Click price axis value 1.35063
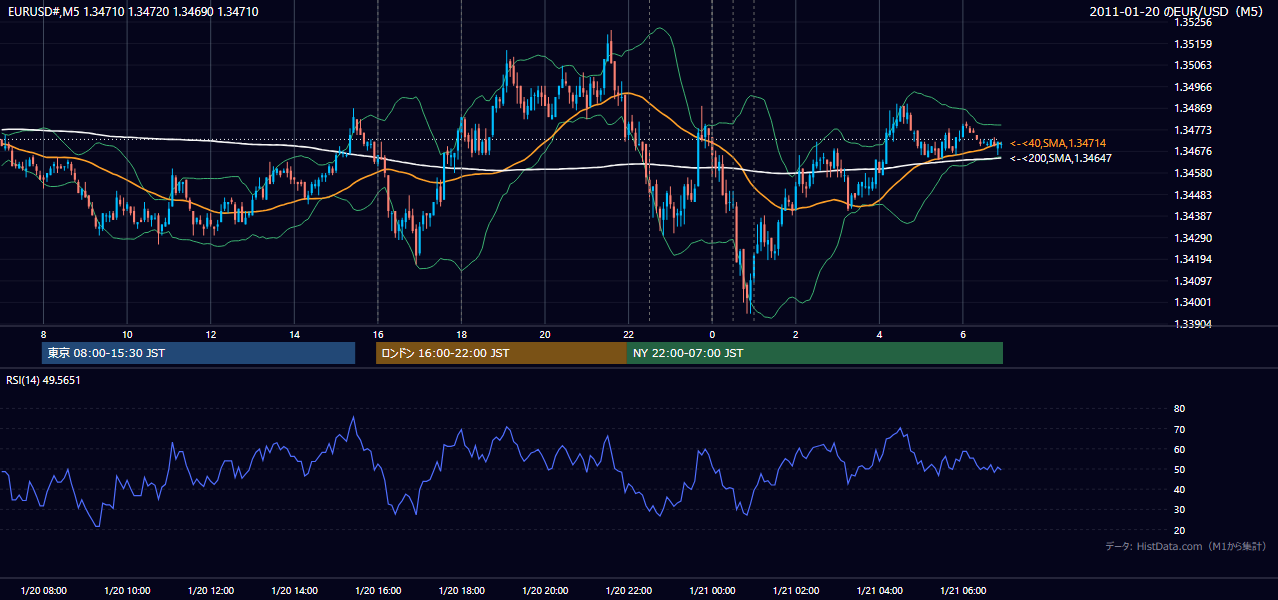The image size is (1278, 600). 1192,65
